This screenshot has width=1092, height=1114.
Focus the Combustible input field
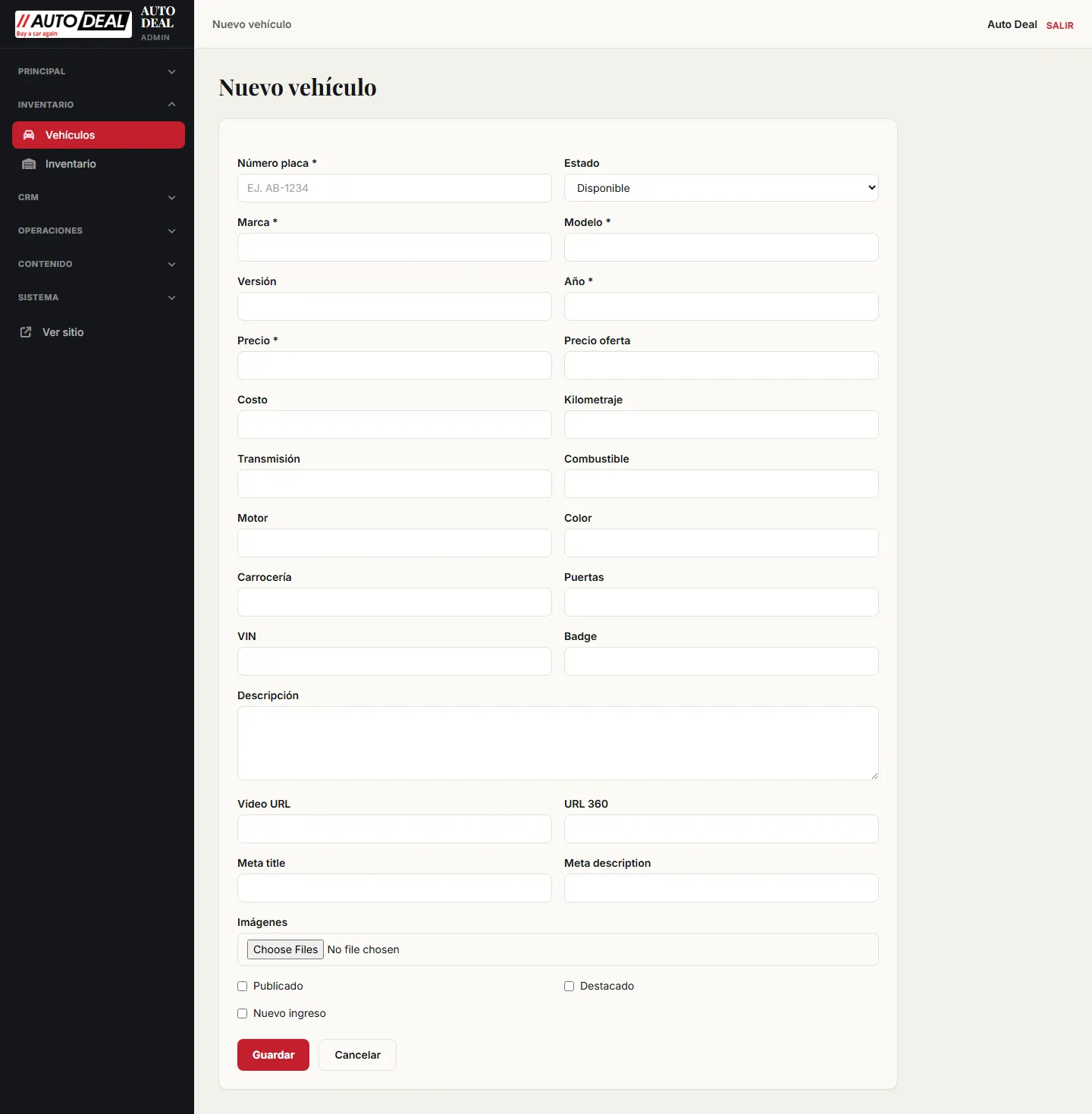pos(721,484)
